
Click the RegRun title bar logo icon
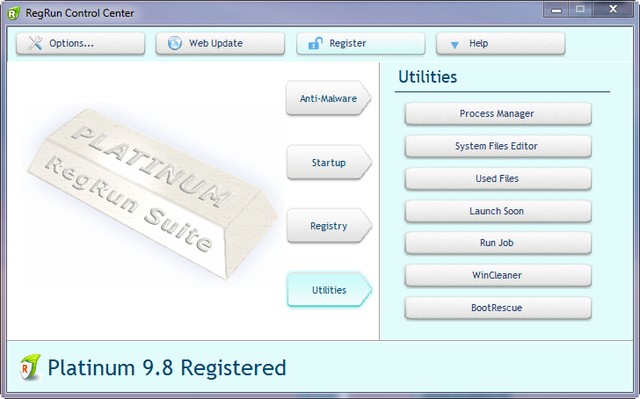[x=13, y=13]
